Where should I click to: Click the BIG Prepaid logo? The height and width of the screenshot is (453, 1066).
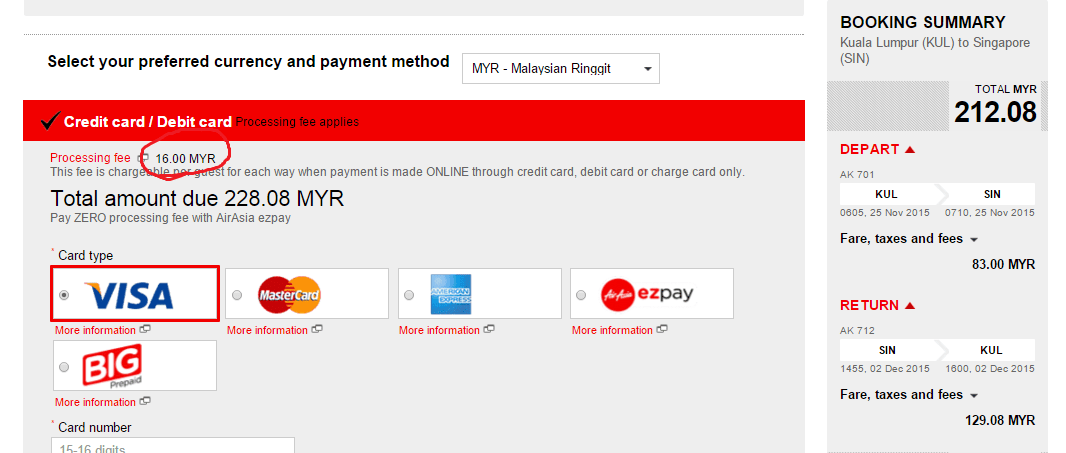[111, 366]
